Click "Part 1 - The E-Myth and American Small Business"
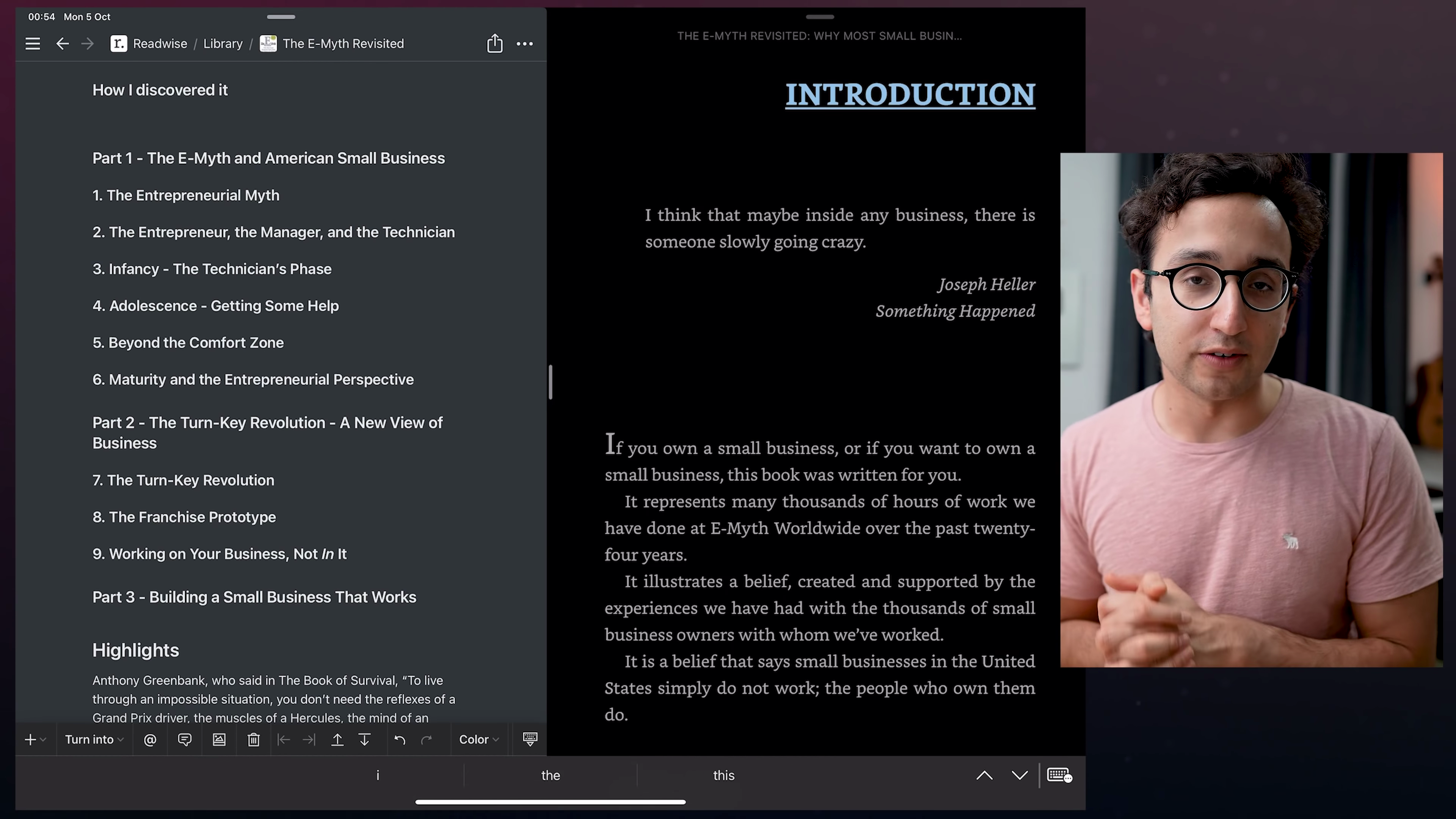This screenshot has width=1456, height=819. click(268, 158)
